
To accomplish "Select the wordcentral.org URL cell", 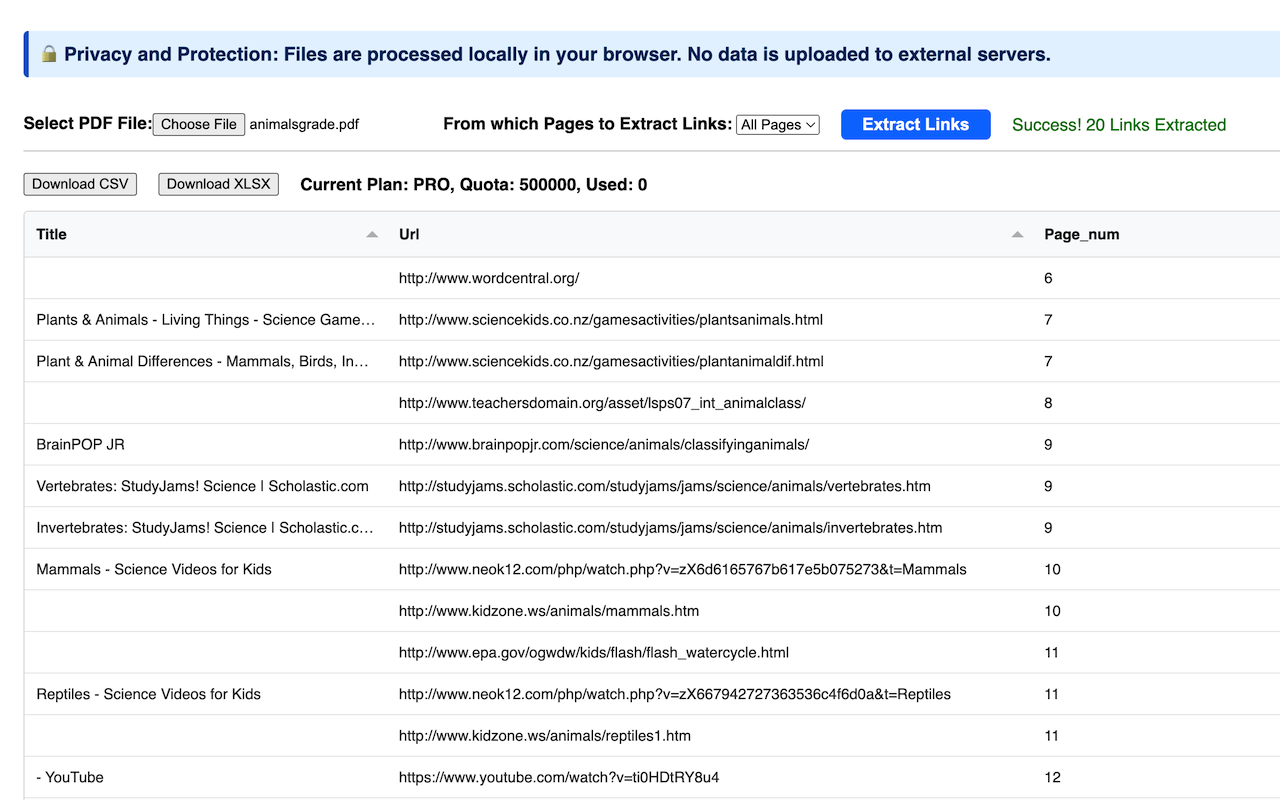I will click(489, 278).
